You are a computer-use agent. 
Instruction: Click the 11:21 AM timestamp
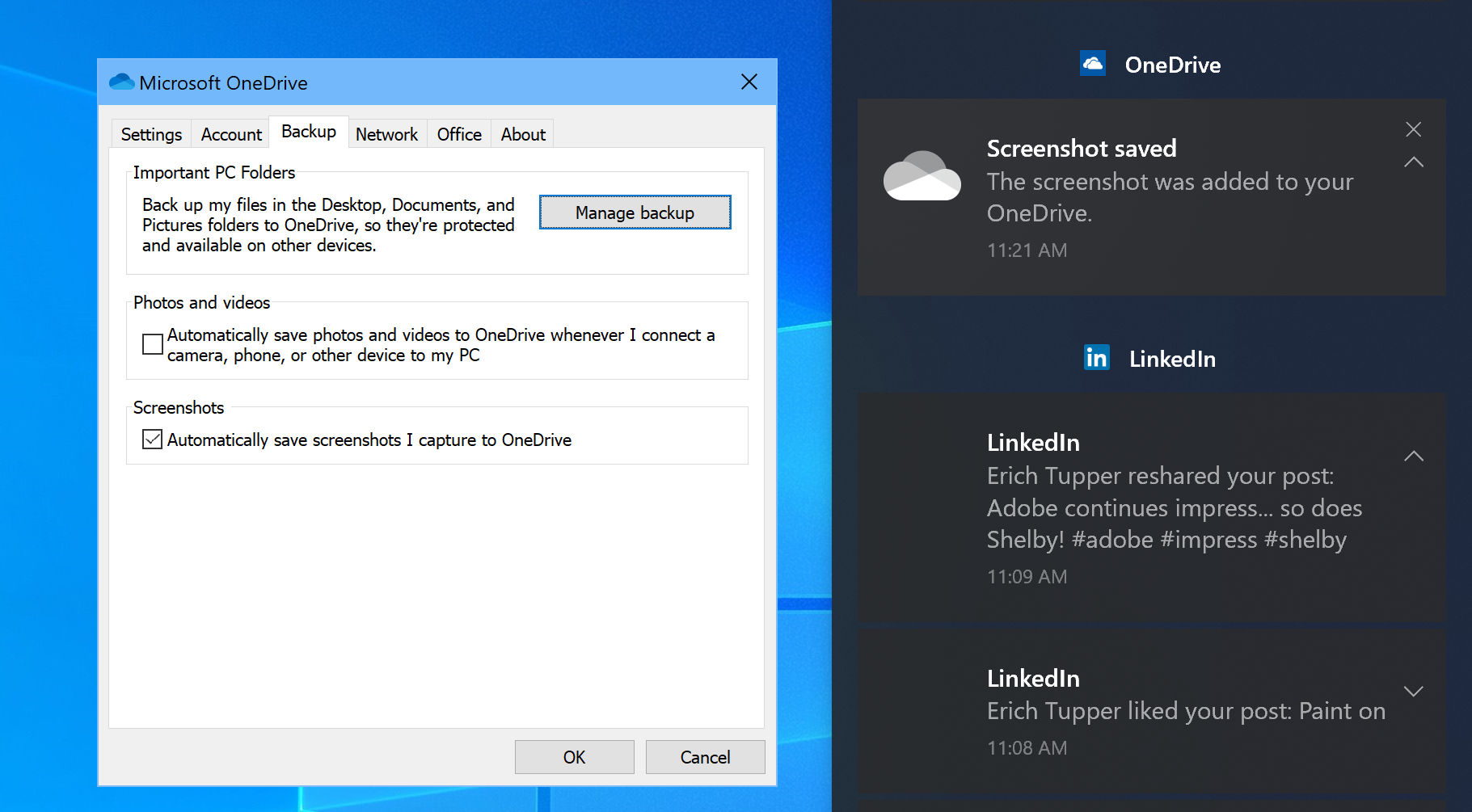[1027, 250]
